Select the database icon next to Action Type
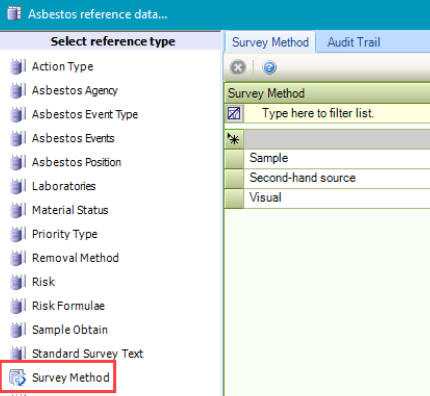 tap(18, 67)
